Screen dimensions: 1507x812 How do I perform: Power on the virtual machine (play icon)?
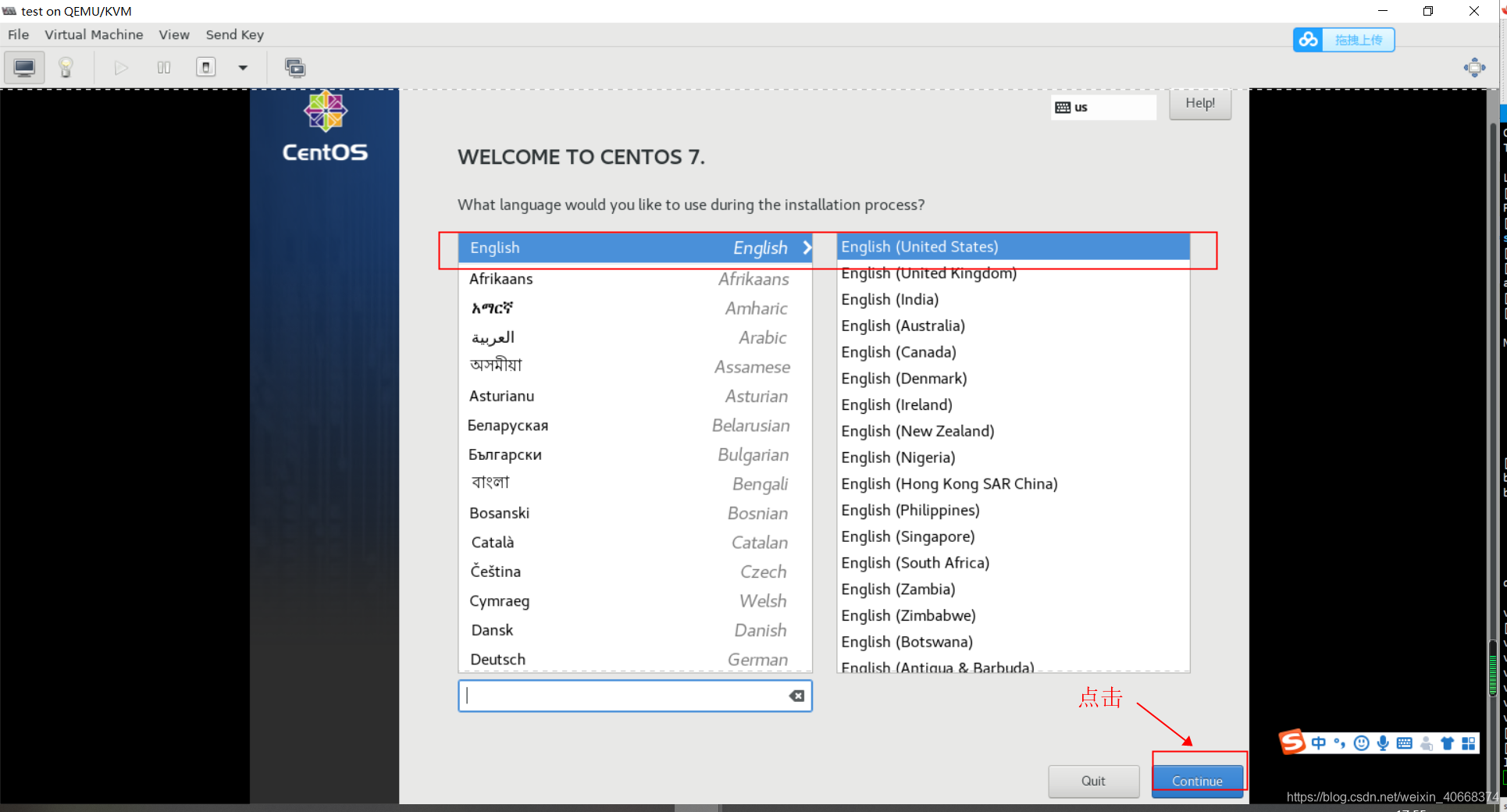coord(121,68)
